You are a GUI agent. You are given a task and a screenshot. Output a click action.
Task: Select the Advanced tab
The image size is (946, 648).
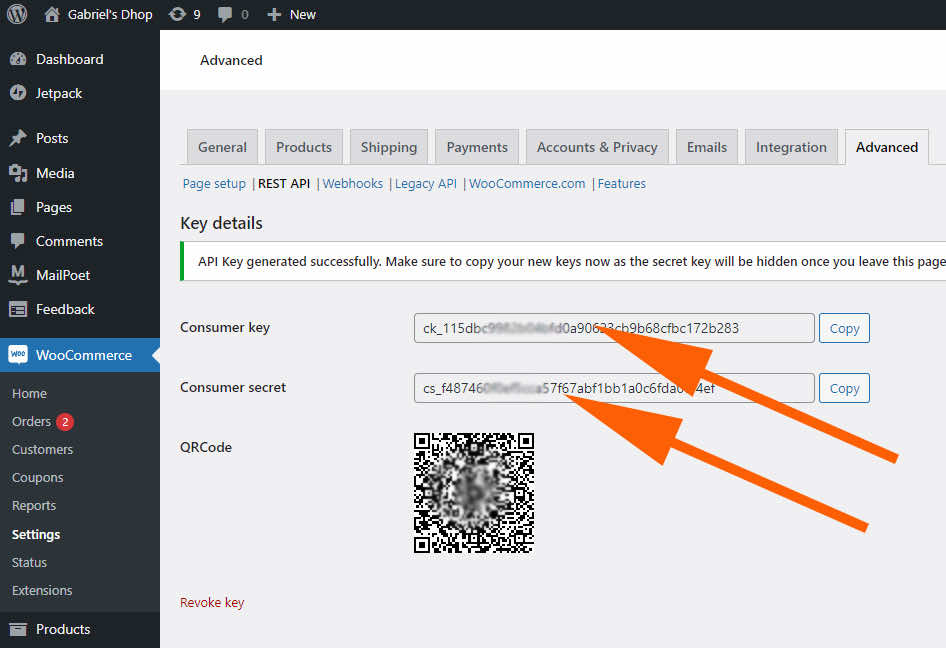point(886,147)
